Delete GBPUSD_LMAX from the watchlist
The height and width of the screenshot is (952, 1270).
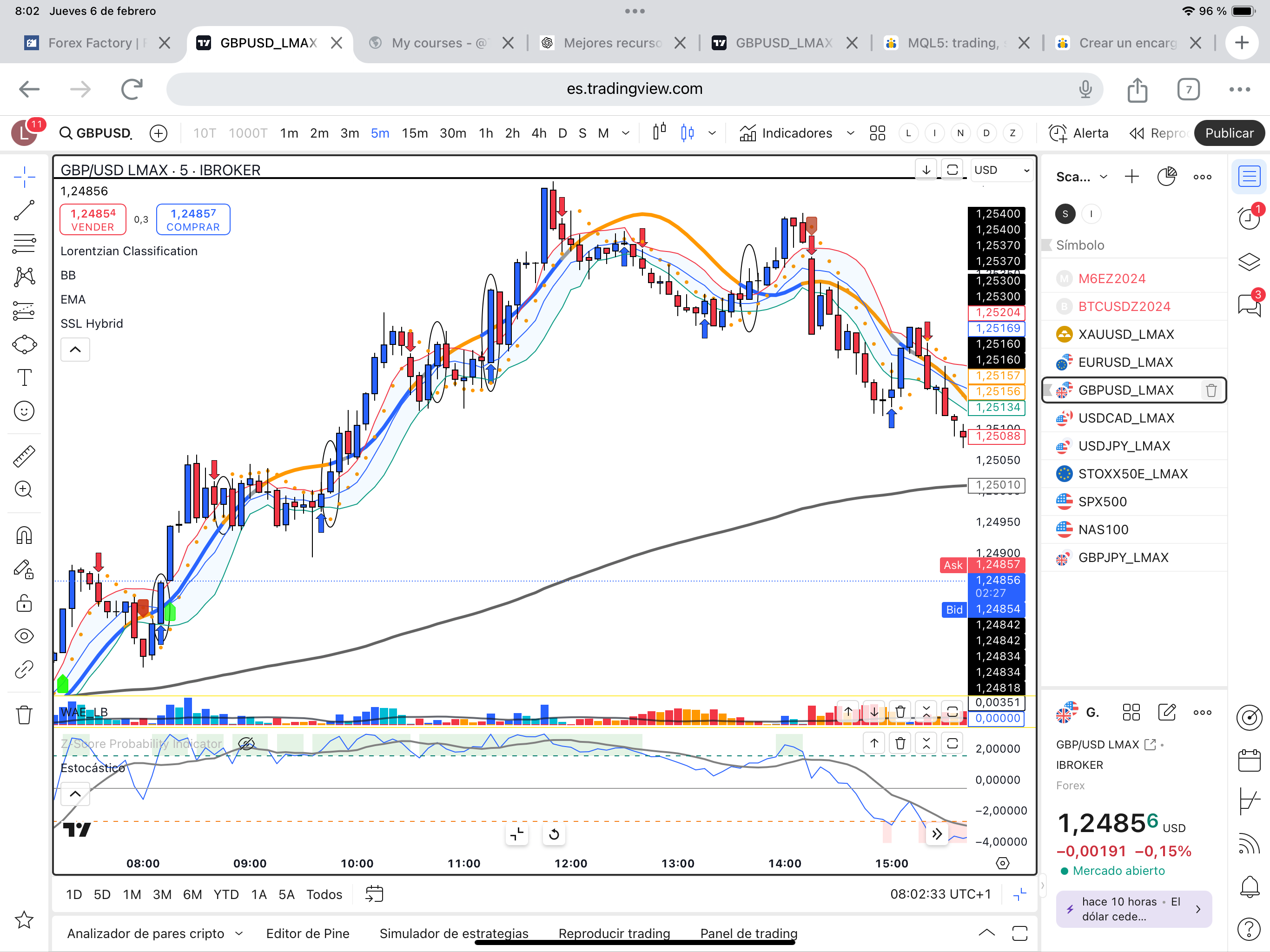pyautogui.click(x=1211, y=390)
